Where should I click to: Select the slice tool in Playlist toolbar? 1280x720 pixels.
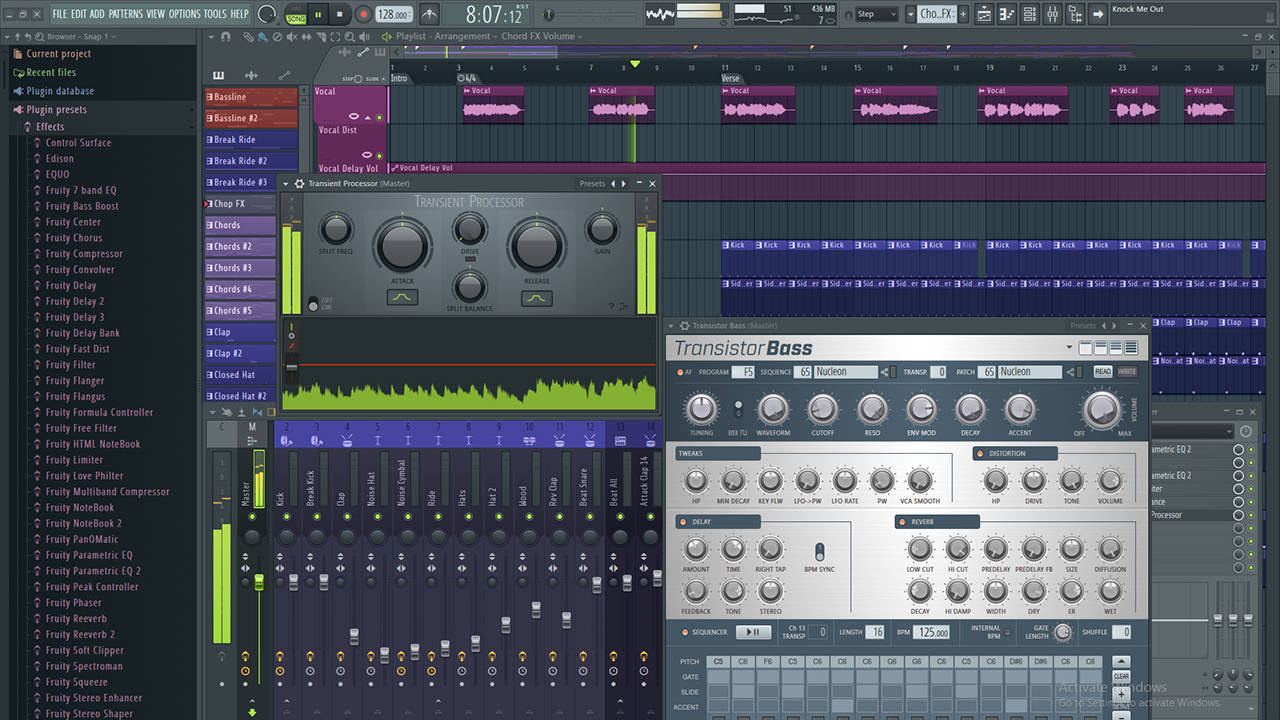320,37
